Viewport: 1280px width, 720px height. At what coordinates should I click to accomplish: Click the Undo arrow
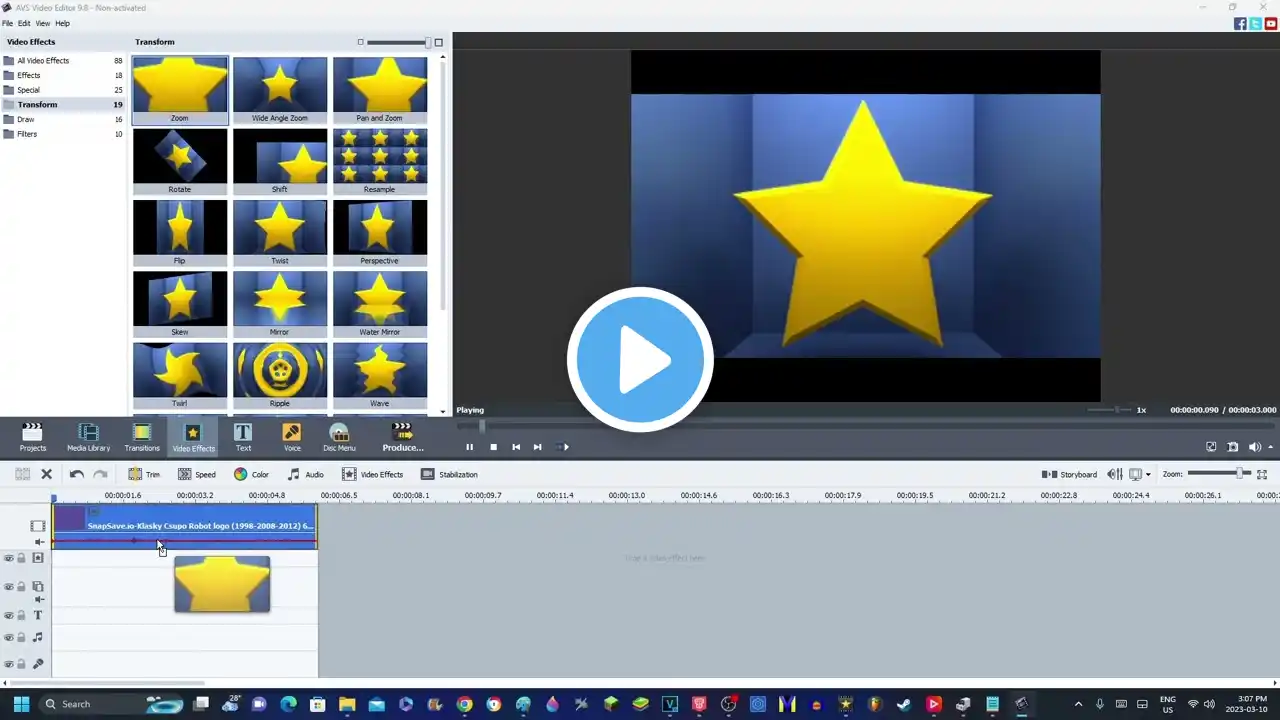[76, 474]
